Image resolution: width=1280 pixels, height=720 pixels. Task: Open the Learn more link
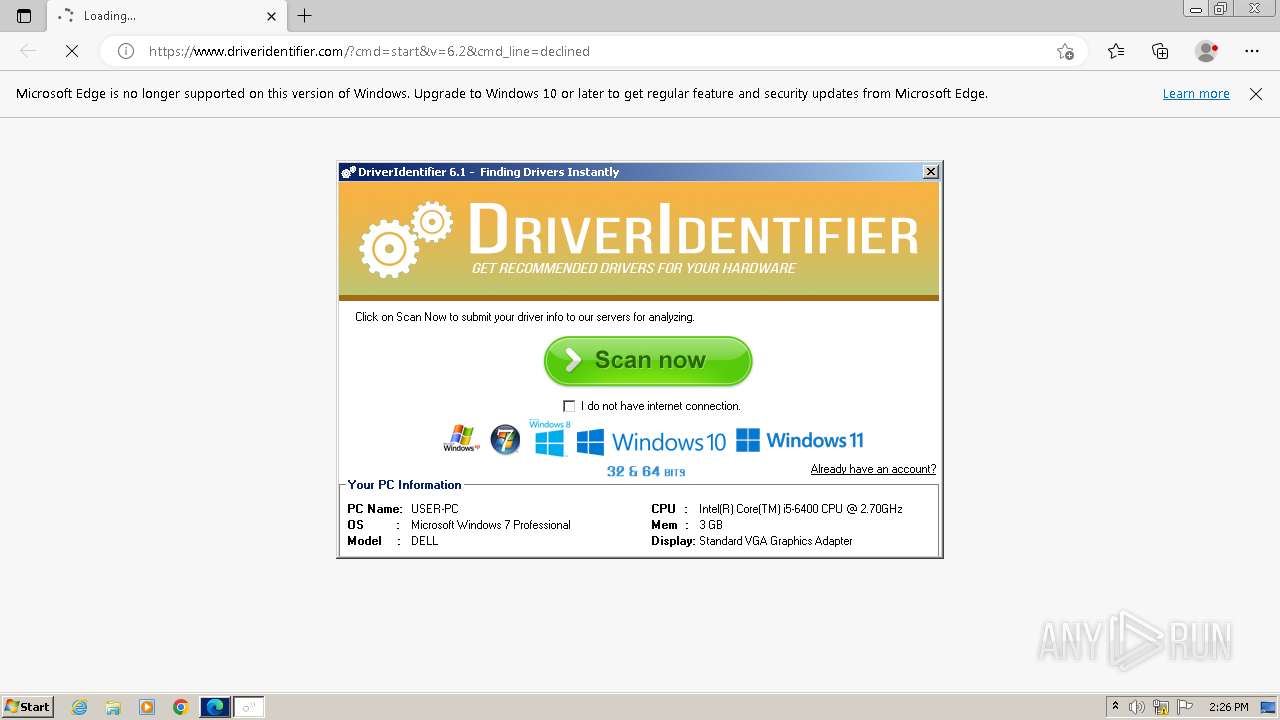[x=1196, y=94]
